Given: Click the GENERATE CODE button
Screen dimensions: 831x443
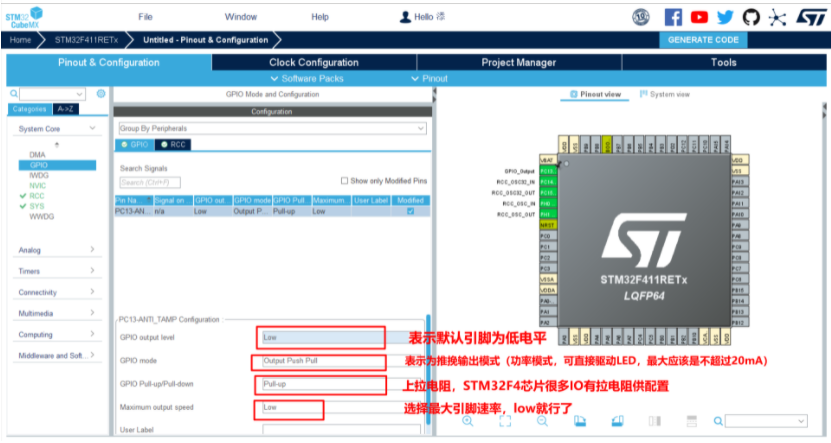Looking at the screenshot, I should click(703, 40).
